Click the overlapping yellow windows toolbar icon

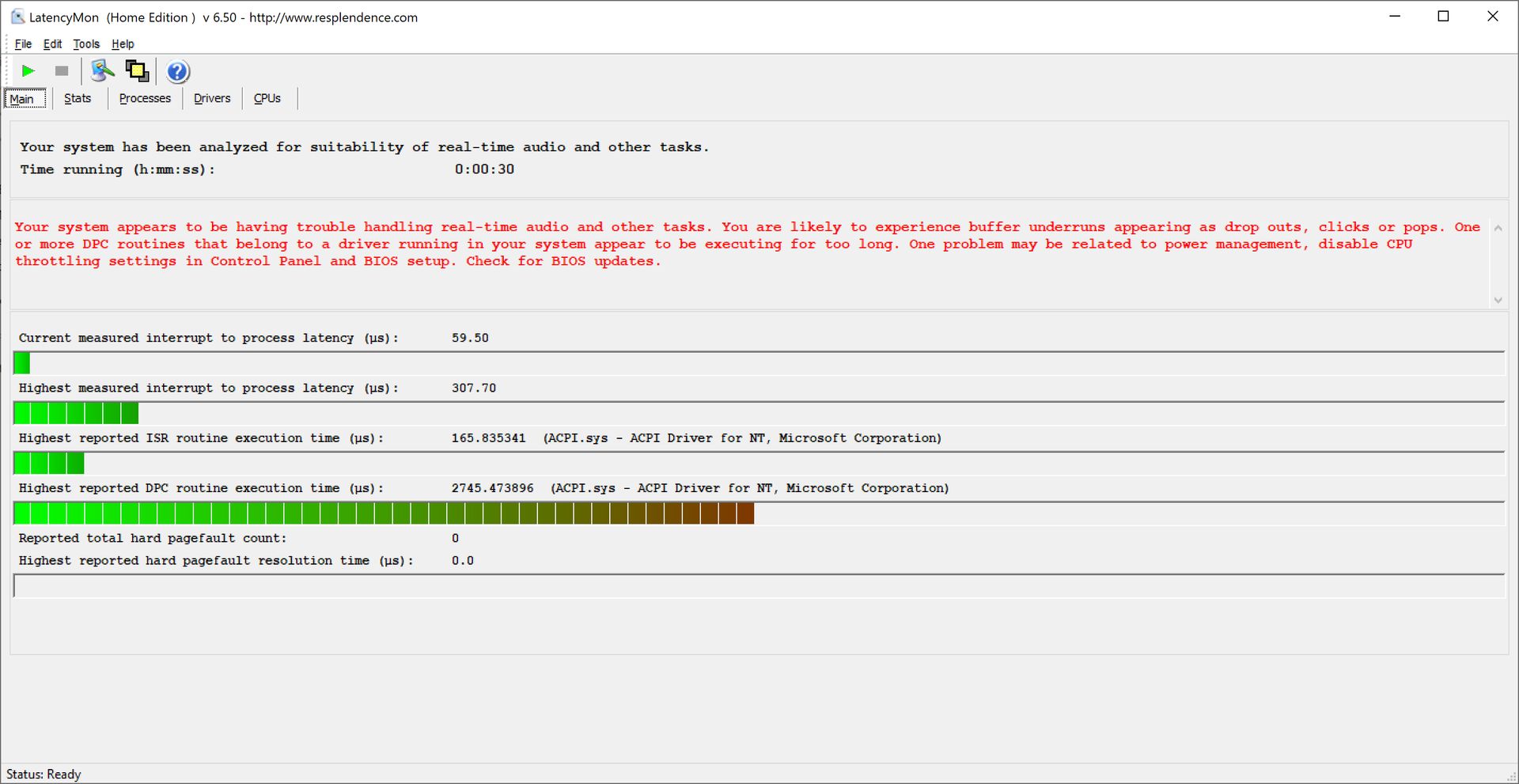pyautogui.click(x=137, y=71)
